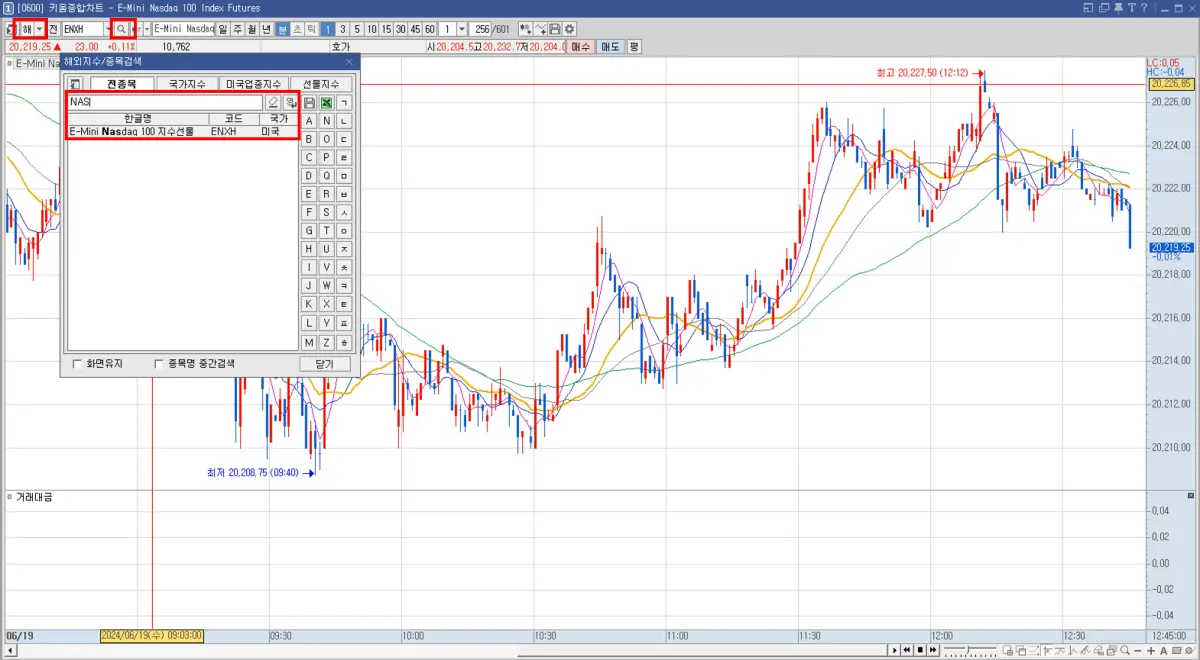Click the magnifier symbol search icon in toolbar
Screen dimensions: 1200x660
[121, 30]
